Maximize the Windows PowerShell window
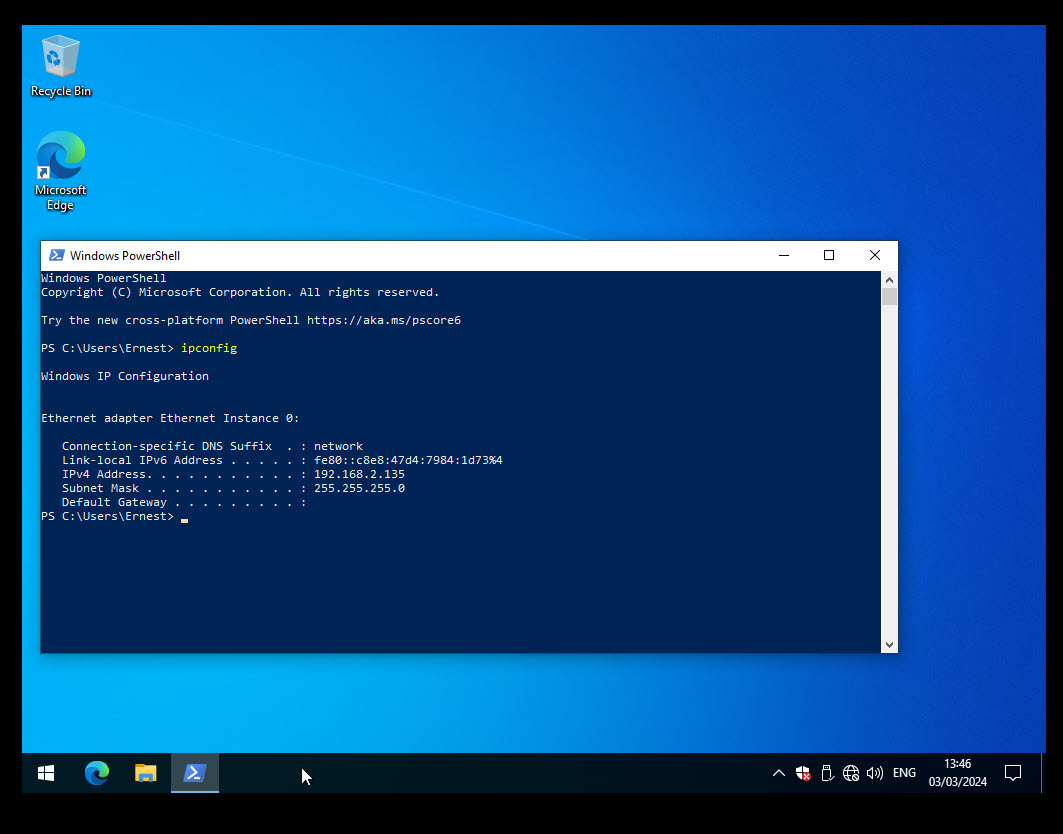The height and width of the screenshot is (834, 1063). [x=829, y=256]
